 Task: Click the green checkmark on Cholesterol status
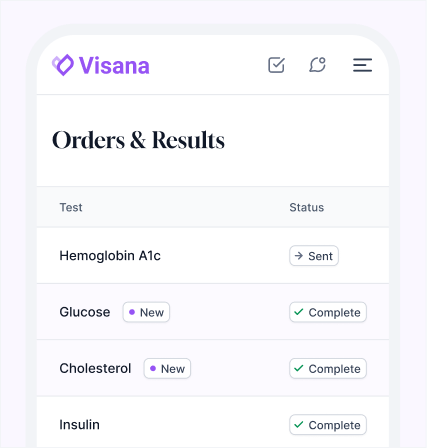[299, 368]
